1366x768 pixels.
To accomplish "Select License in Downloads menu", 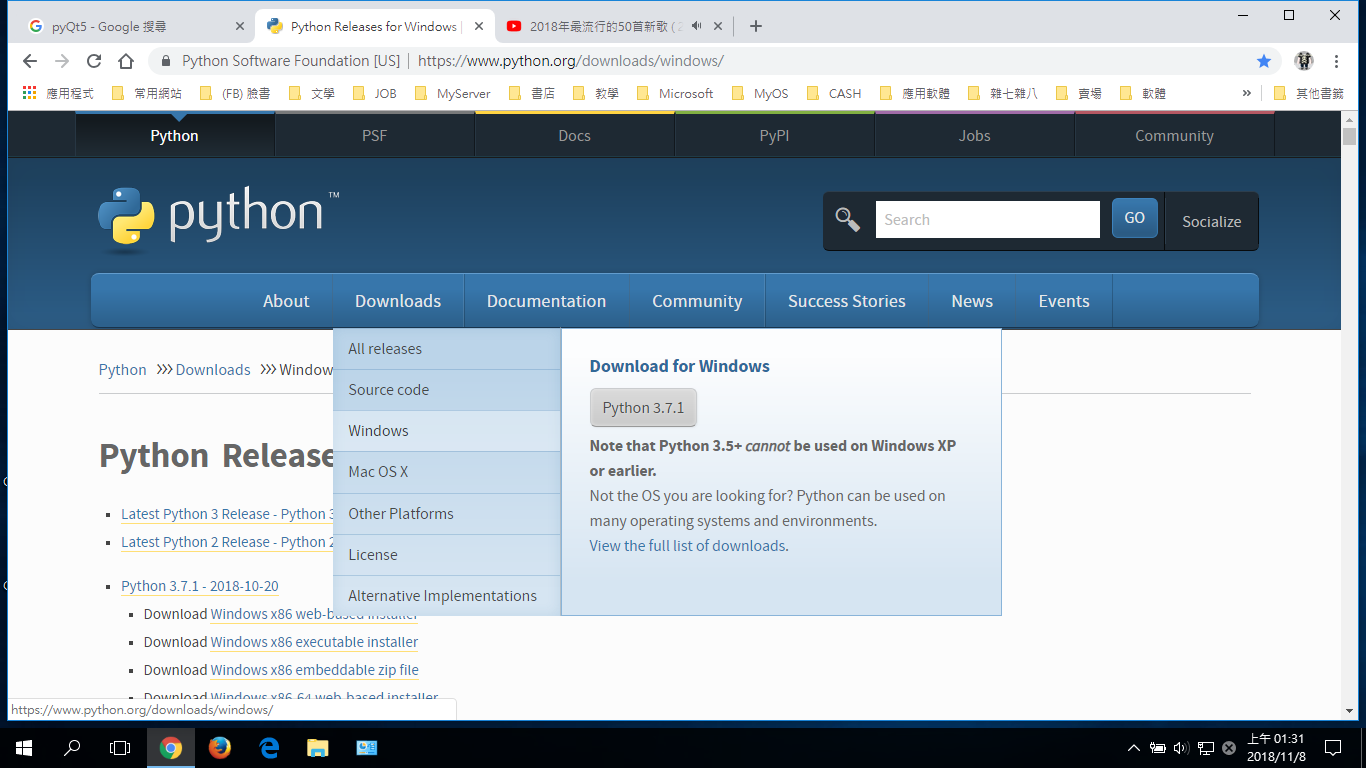I will pyautogui.click(x=447, y=555).
